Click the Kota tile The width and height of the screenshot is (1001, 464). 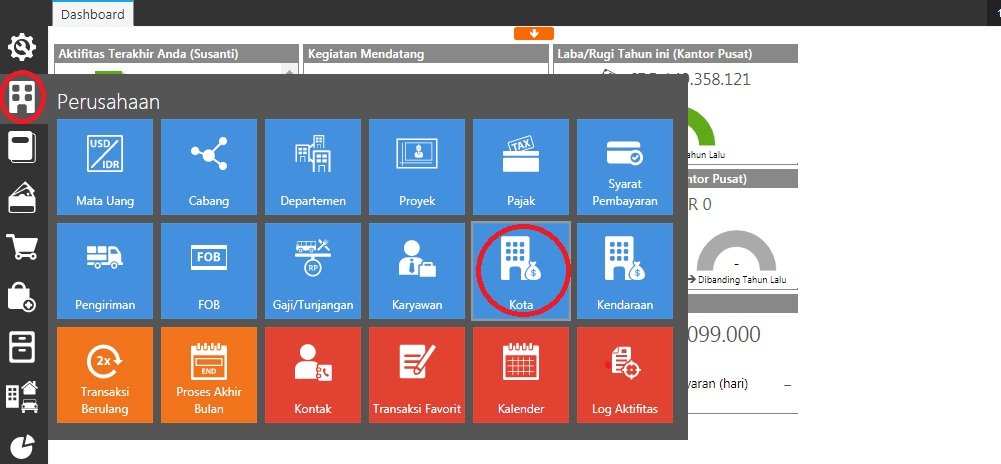521,271
